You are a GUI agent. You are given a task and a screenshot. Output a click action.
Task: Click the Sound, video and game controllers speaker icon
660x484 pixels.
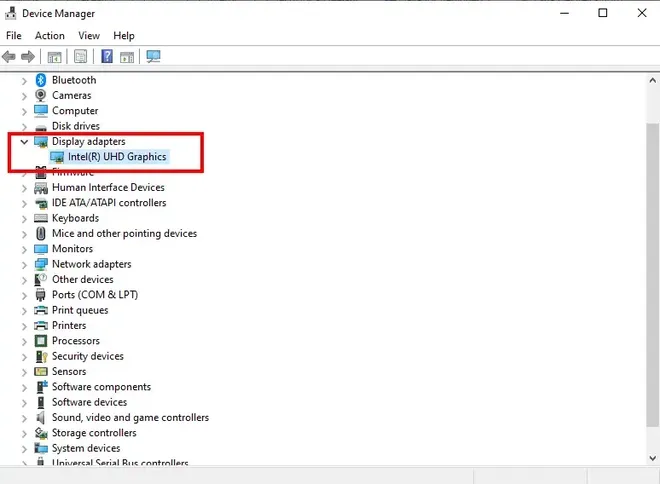pos(40,418)
